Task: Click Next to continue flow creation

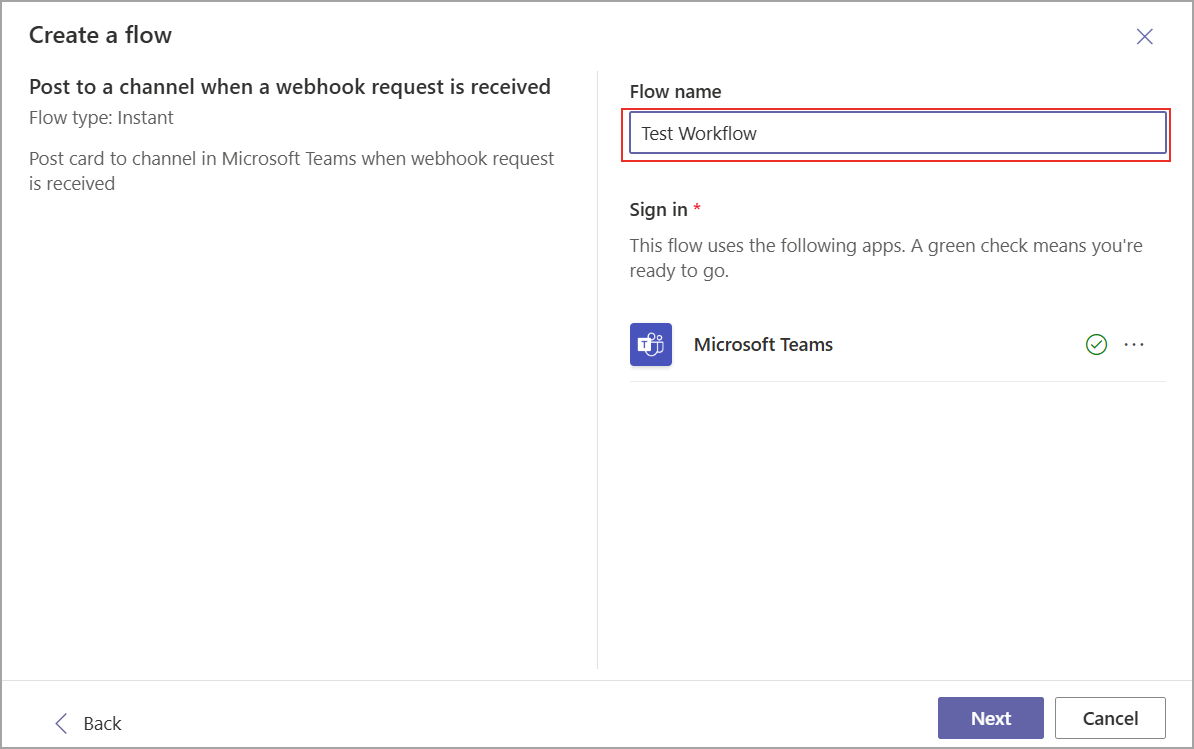Action: (990, 717)
